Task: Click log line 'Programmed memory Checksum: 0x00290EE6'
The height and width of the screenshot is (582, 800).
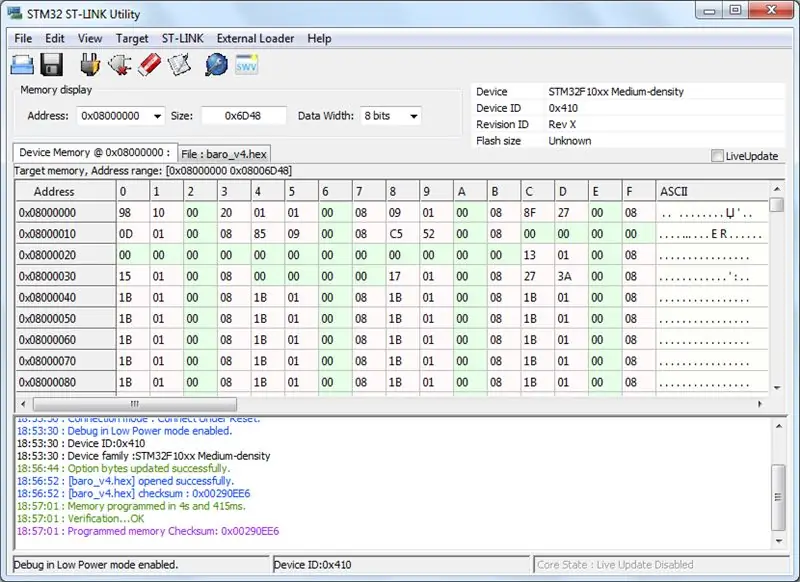Action: pyautogui.click(x=148, y=532)
